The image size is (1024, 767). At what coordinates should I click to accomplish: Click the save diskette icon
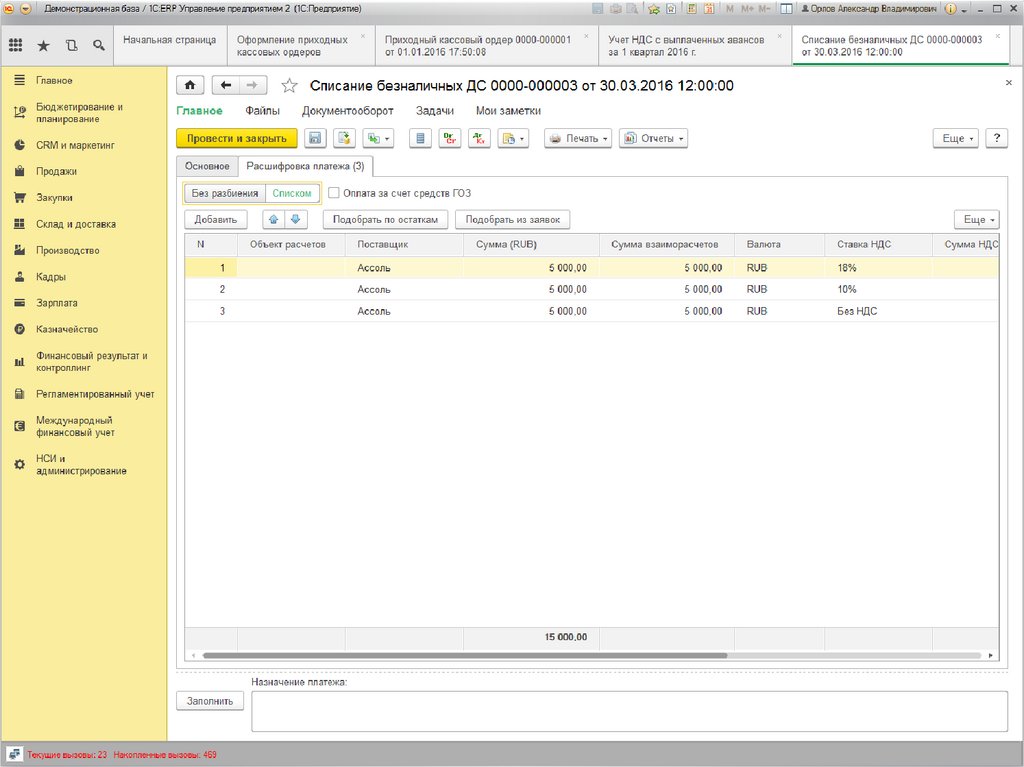(x=315, y=139)
